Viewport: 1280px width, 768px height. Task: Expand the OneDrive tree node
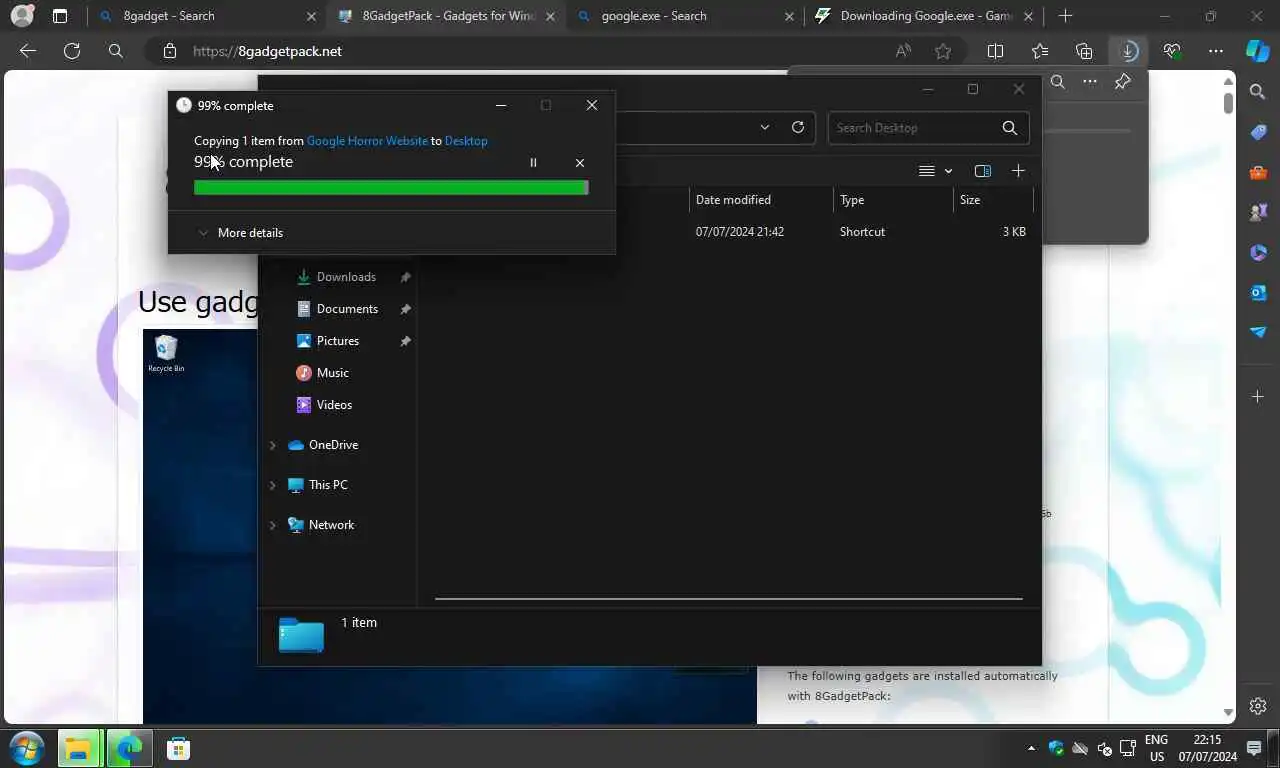click(x=272, y=445)
